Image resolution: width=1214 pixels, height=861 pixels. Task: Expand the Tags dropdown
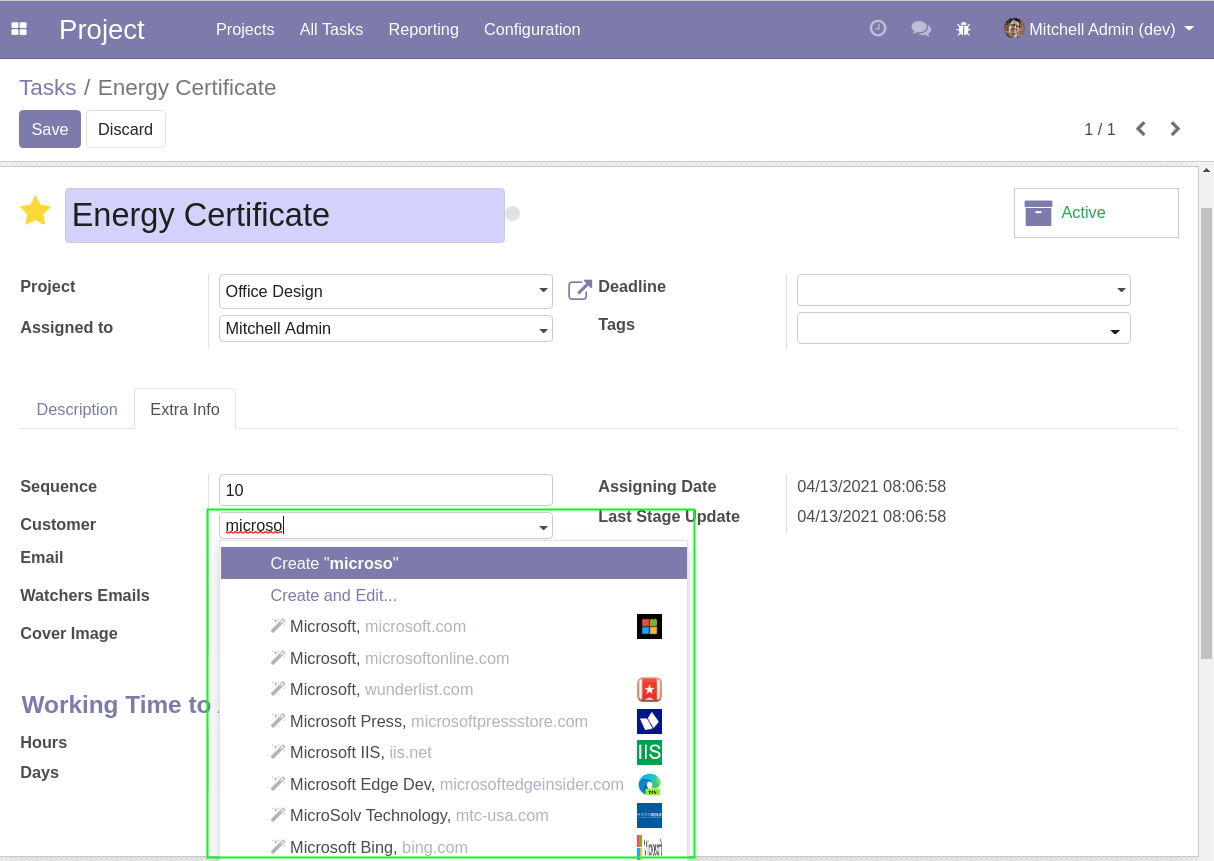click(x=1114, y=328)
